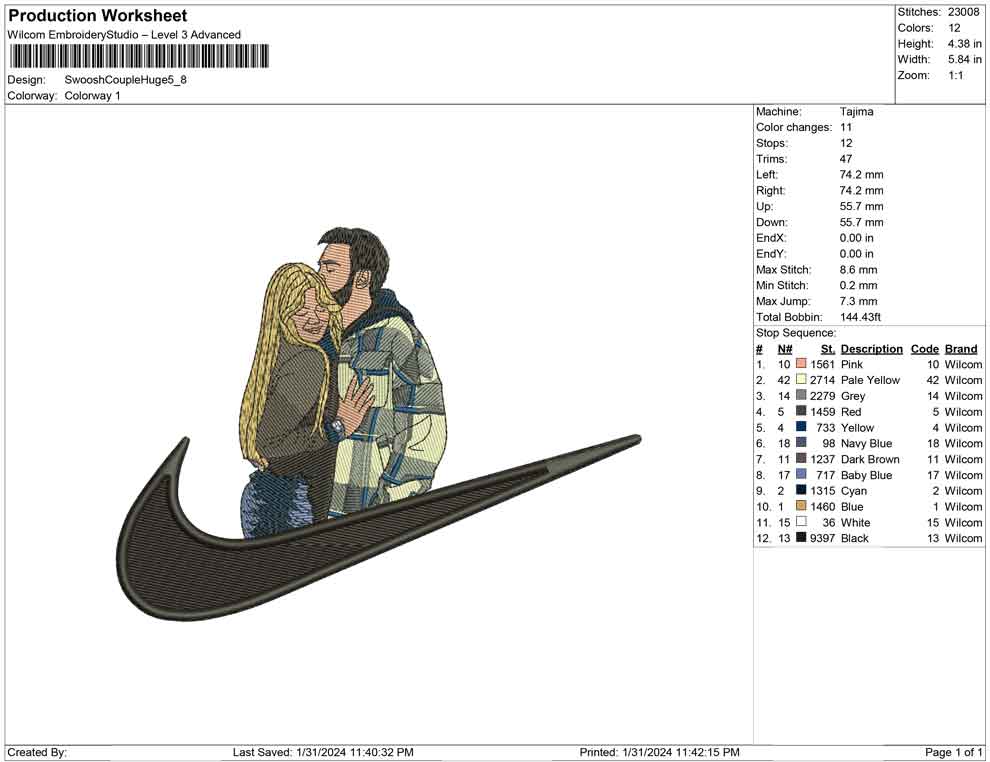This screenshot has width=990, height=762.
Task: Click the Grey color swatch in stop 3
Action: click(x=801, y=395)
